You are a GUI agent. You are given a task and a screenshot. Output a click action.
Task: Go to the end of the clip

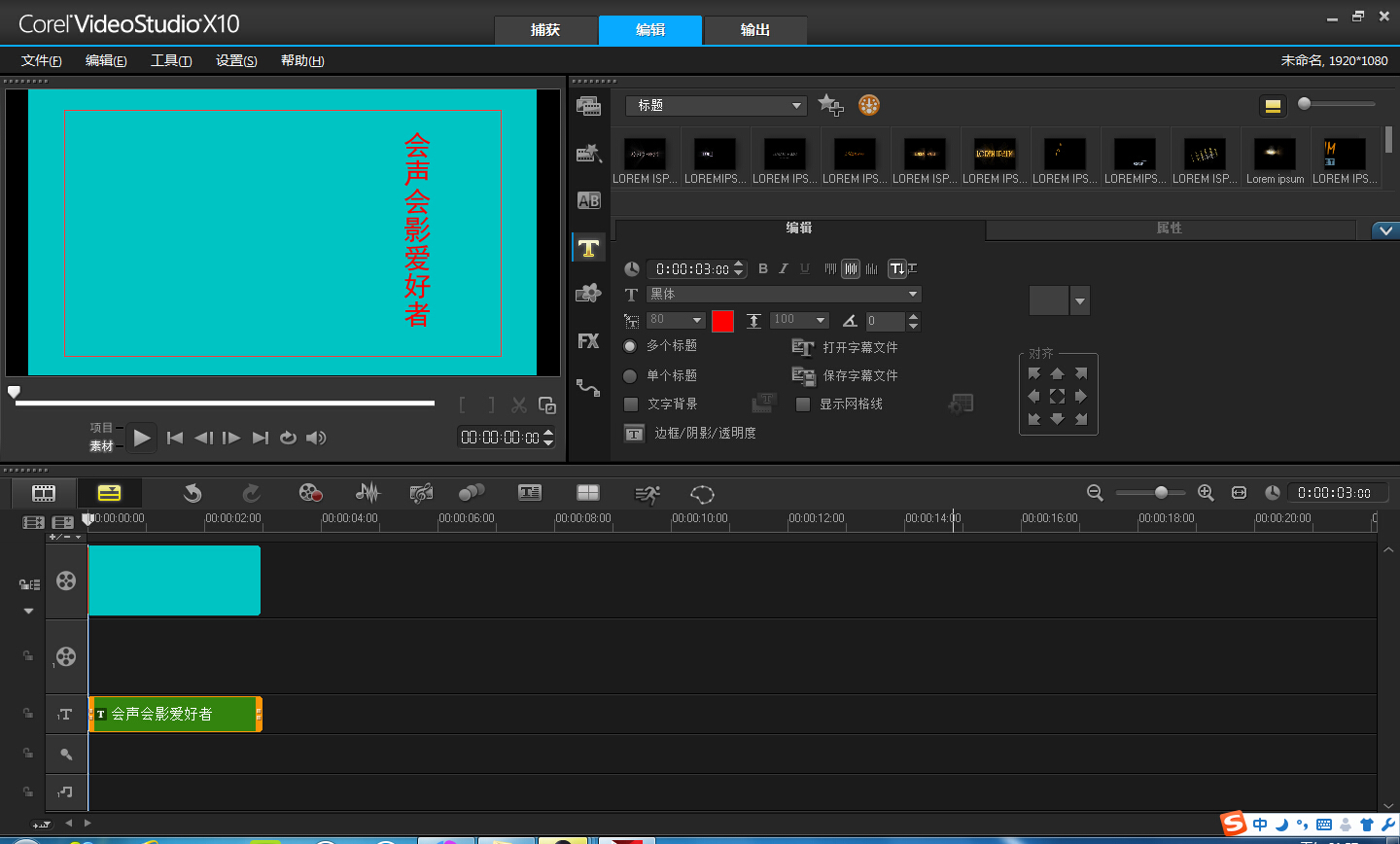[x=260, y=438]
